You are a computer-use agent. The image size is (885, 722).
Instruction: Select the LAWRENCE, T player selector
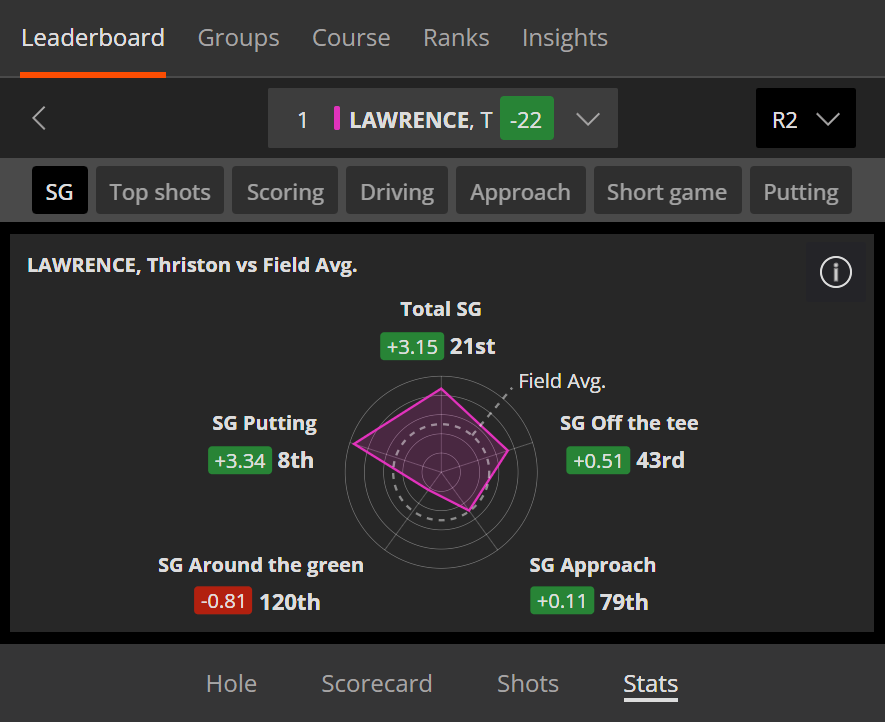[420, 120]
